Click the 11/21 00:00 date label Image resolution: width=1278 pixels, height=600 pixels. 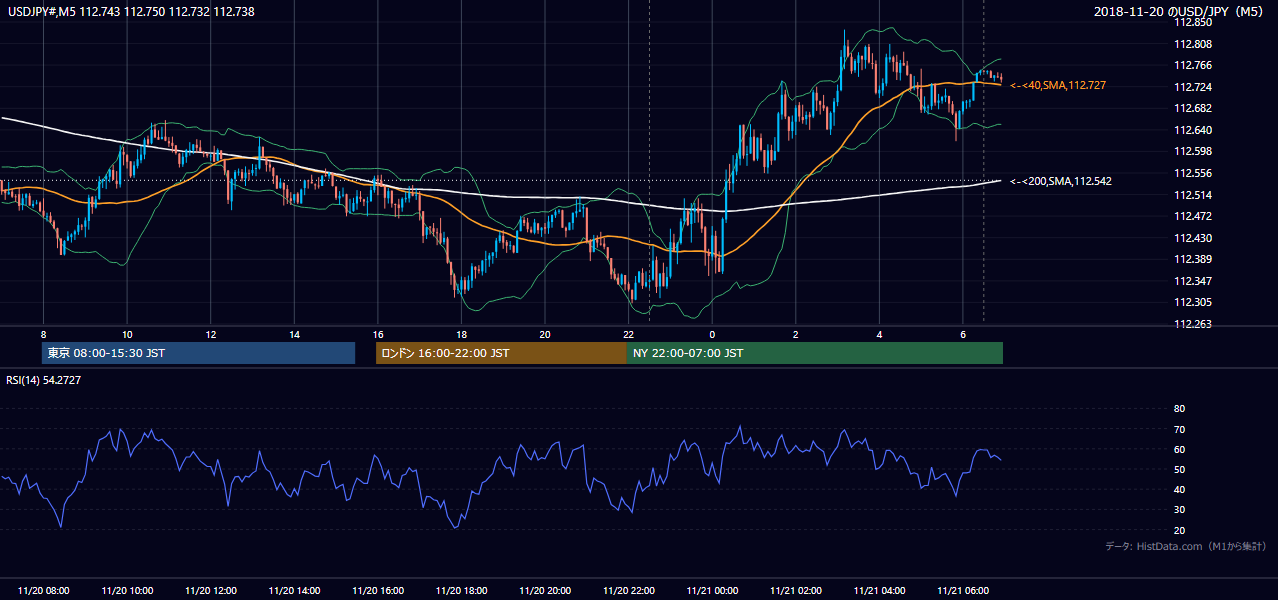(x=712, y=591)
